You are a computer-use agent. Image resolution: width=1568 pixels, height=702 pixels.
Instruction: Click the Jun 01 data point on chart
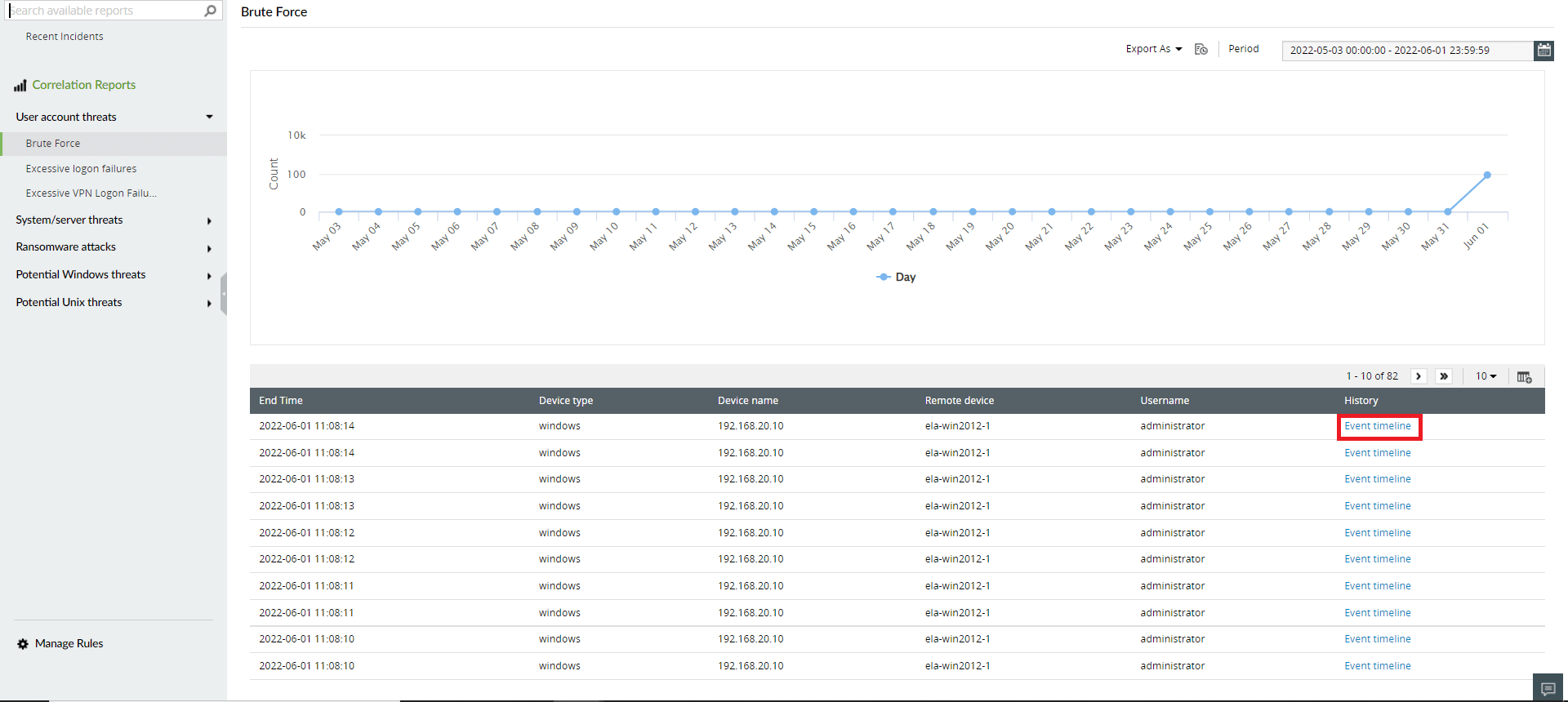point(1487,175)
